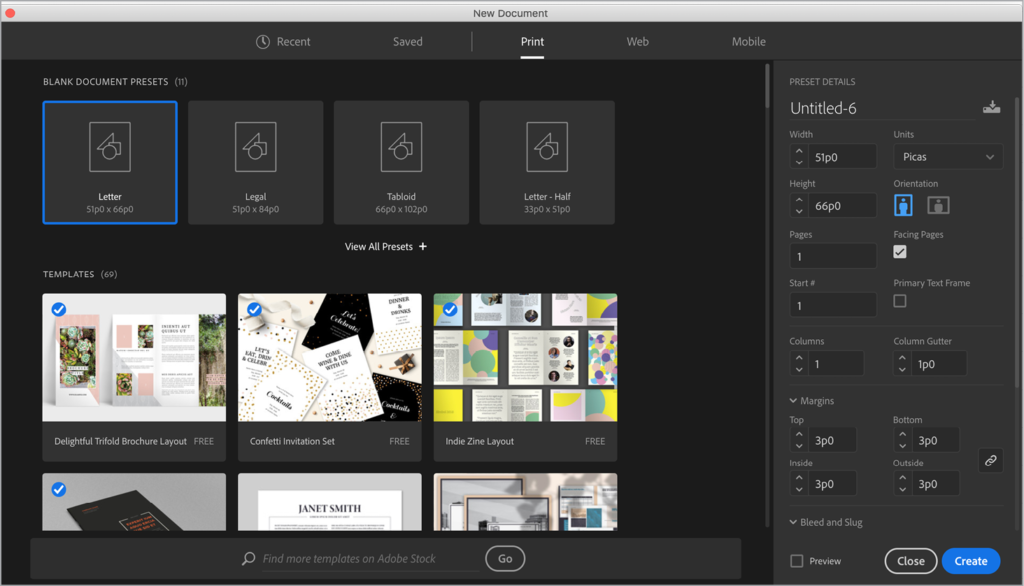This screenshot has height=586, width=1024.
Task: Select portrait orientation icon
Action: click(x=903, y=205)
